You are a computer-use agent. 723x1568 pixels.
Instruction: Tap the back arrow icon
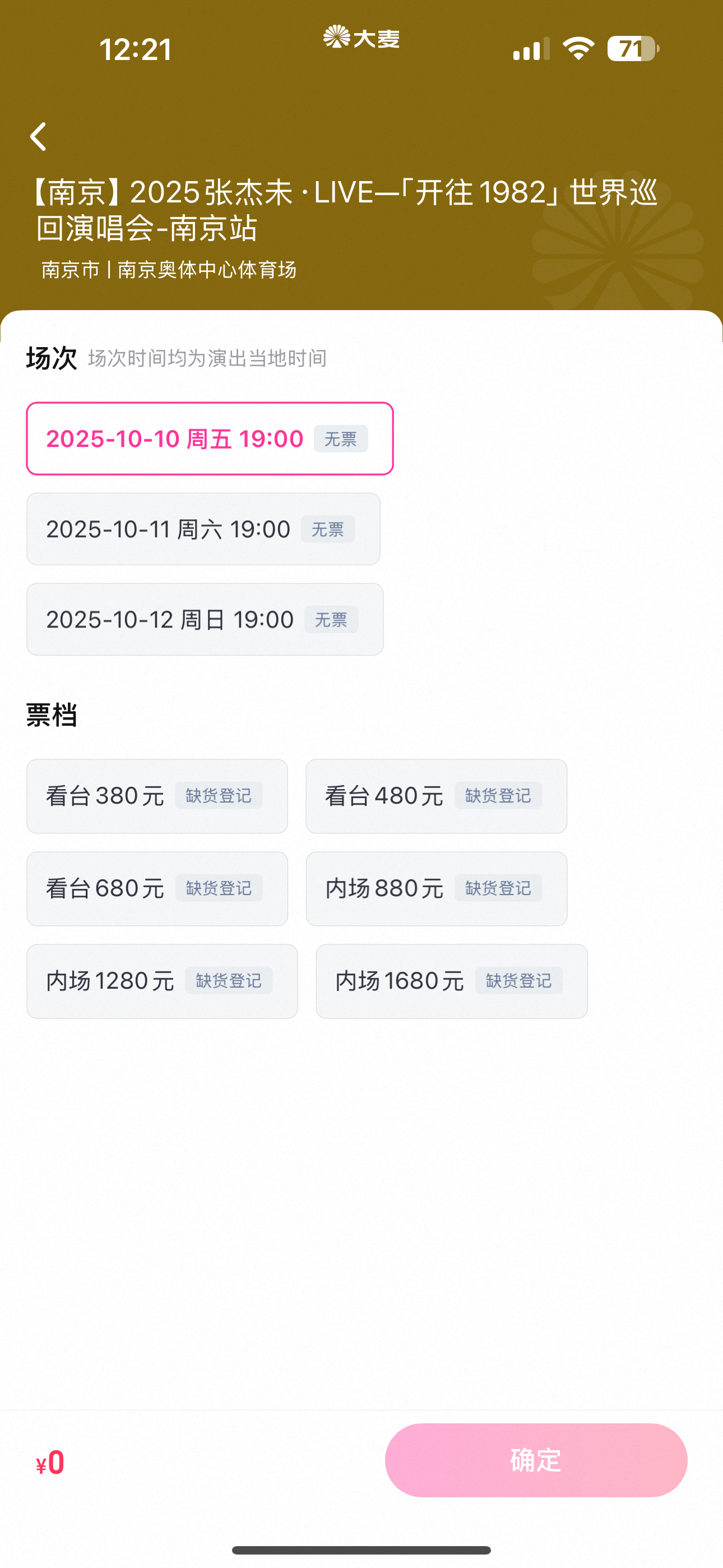[x=38, y=136]
